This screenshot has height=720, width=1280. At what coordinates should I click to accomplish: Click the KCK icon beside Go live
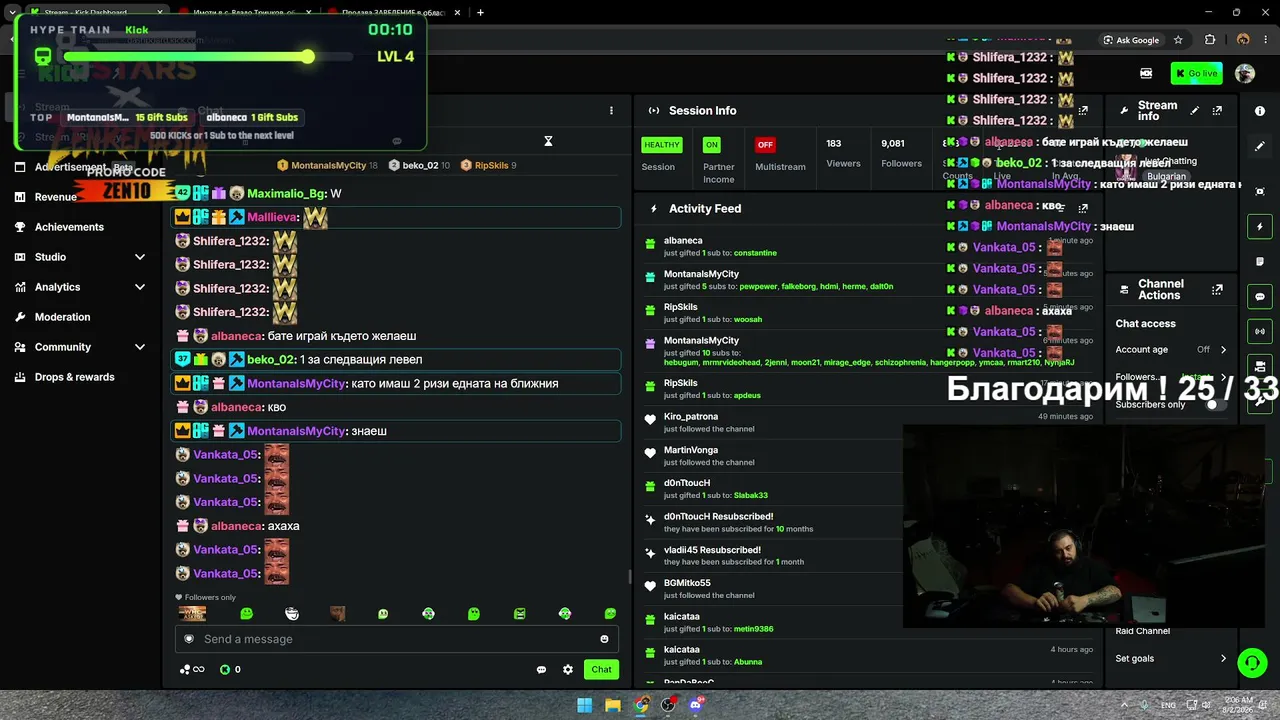pyautogui.click(x=1146, y=73)
